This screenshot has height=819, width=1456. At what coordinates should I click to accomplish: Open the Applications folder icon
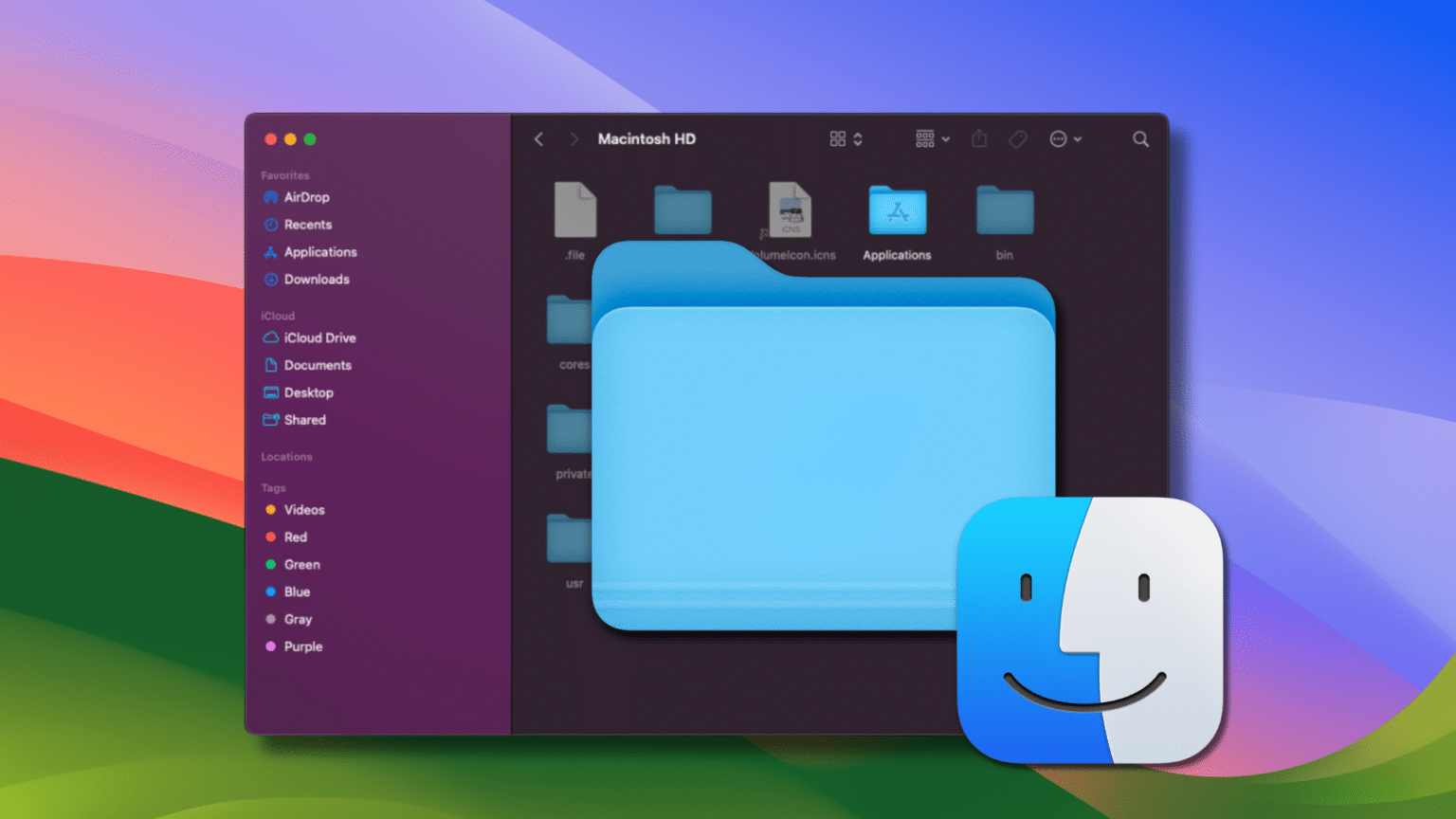tap(897, 211)
